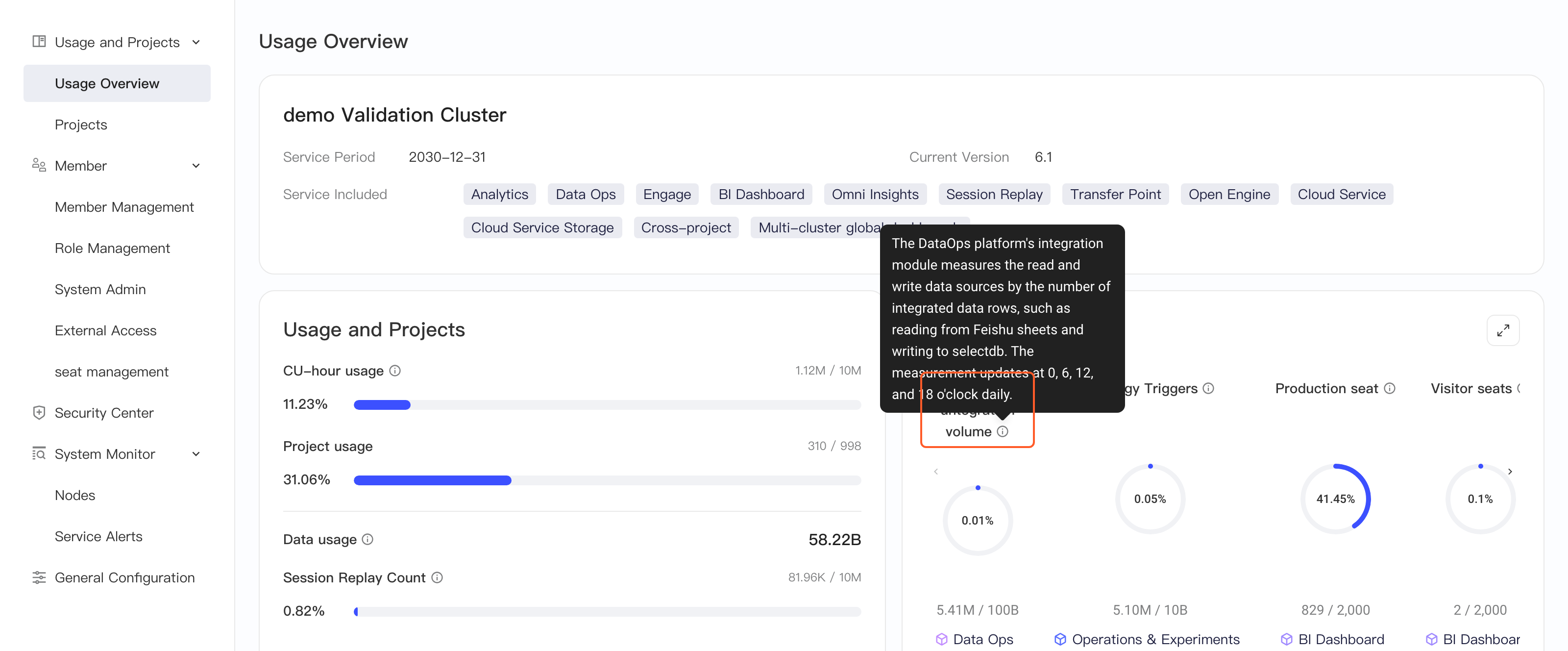Click the Operations & Experiments cube icon
The image size is (1568, 651).
(1060, 639)
